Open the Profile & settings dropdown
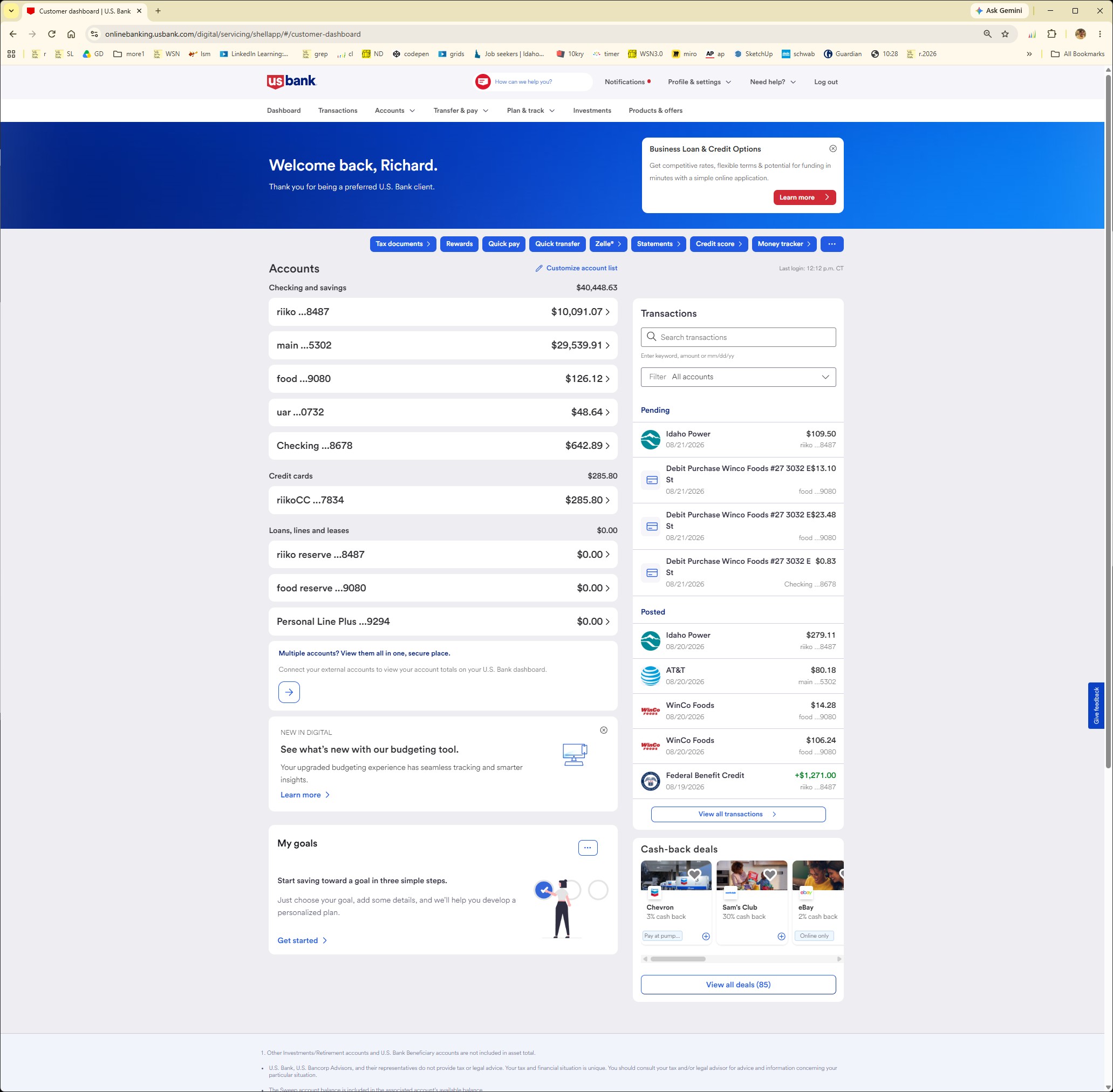Image resolution: width=1113 pixels, height=1092 pixels. click(700, 82)
